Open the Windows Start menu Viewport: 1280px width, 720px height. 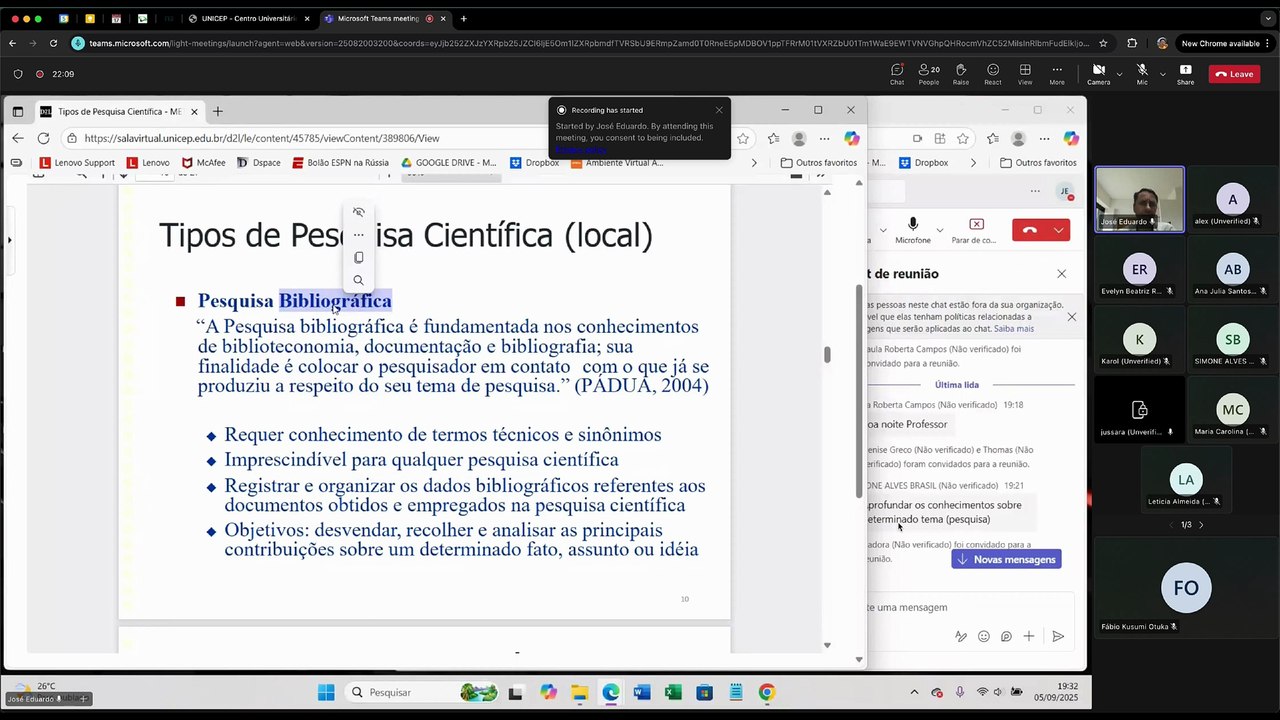[x=326, y=692]
